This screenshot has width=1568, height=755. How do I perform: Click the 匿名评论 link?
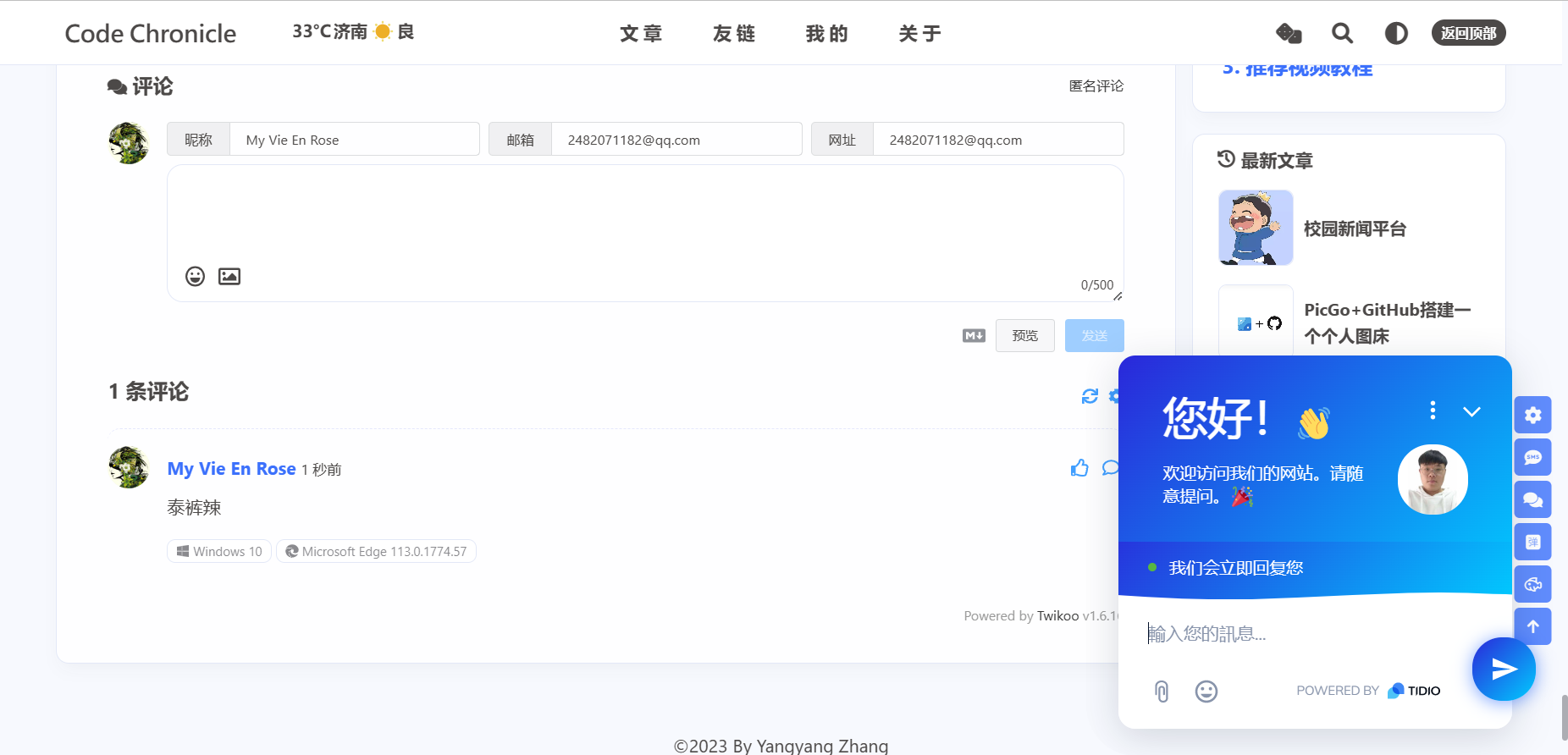pyautogui.click(x=1096, y=85)
